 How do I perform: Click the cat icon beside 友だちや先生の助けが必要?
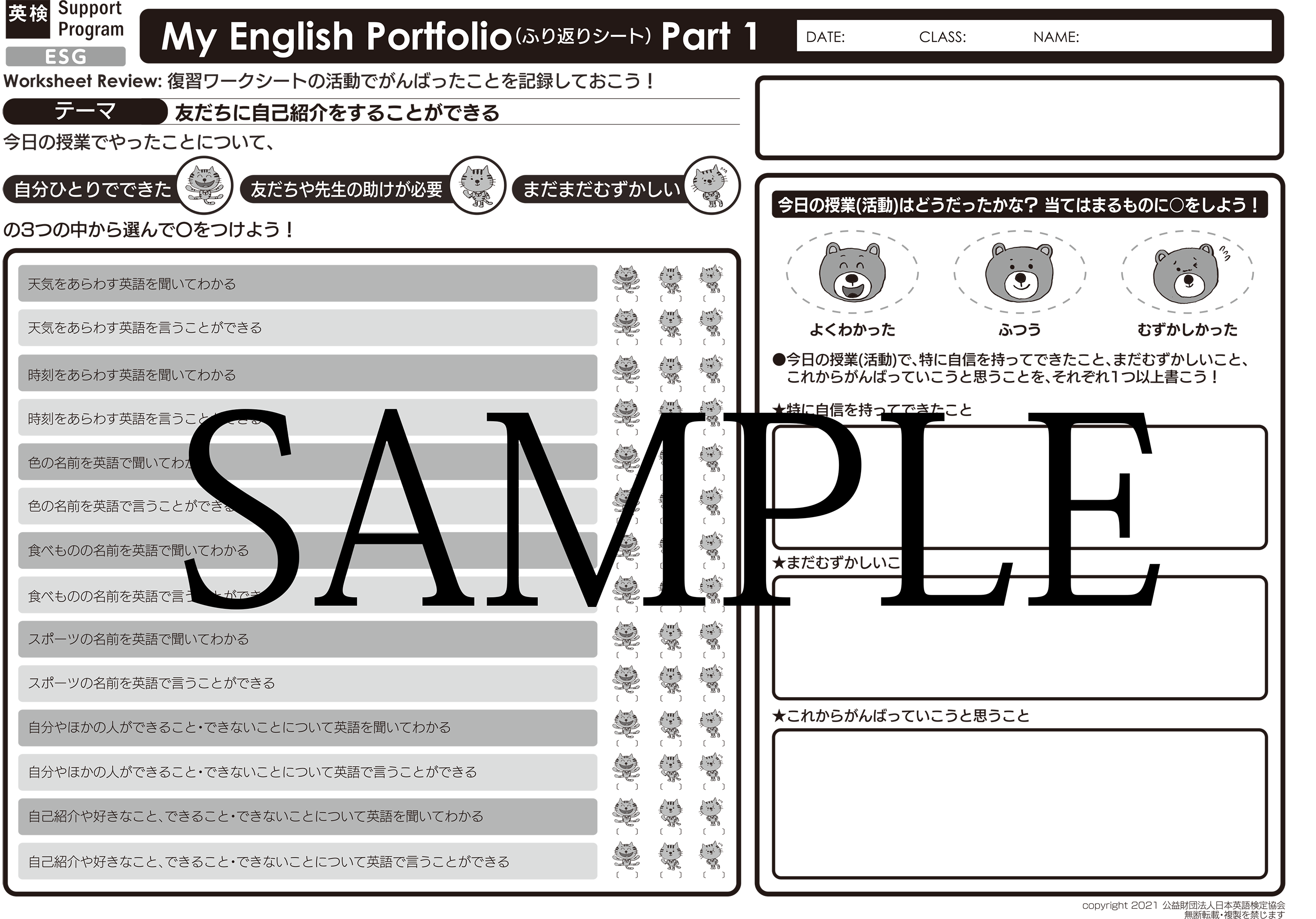[x=476, y=186]
